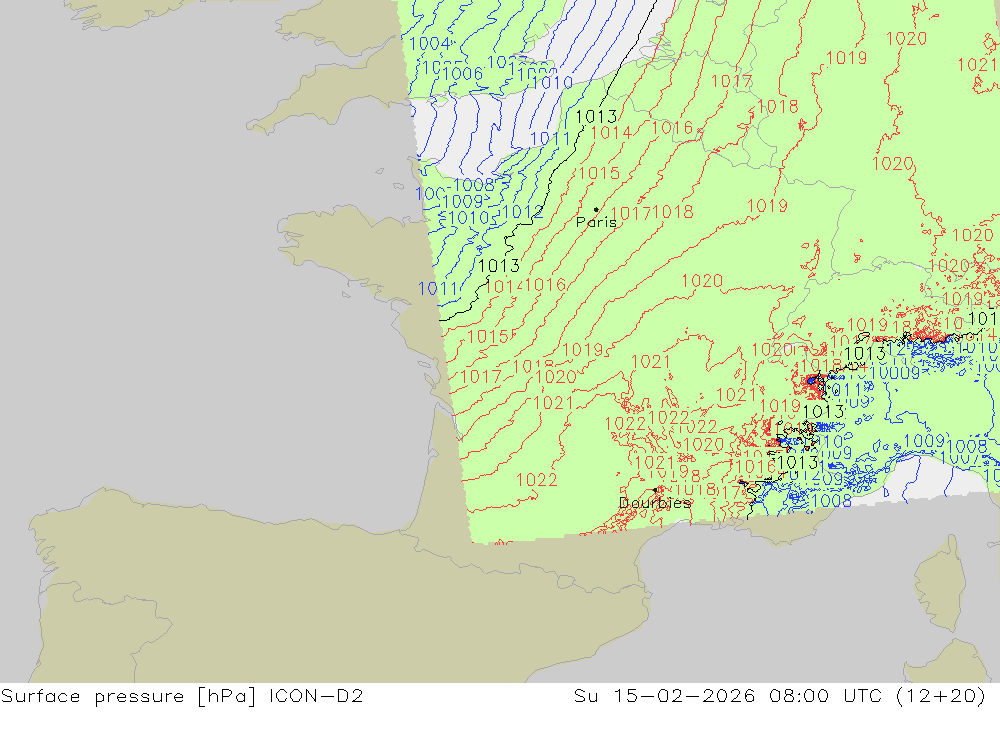Select the blue 1006 isobar label

(462, 73)
